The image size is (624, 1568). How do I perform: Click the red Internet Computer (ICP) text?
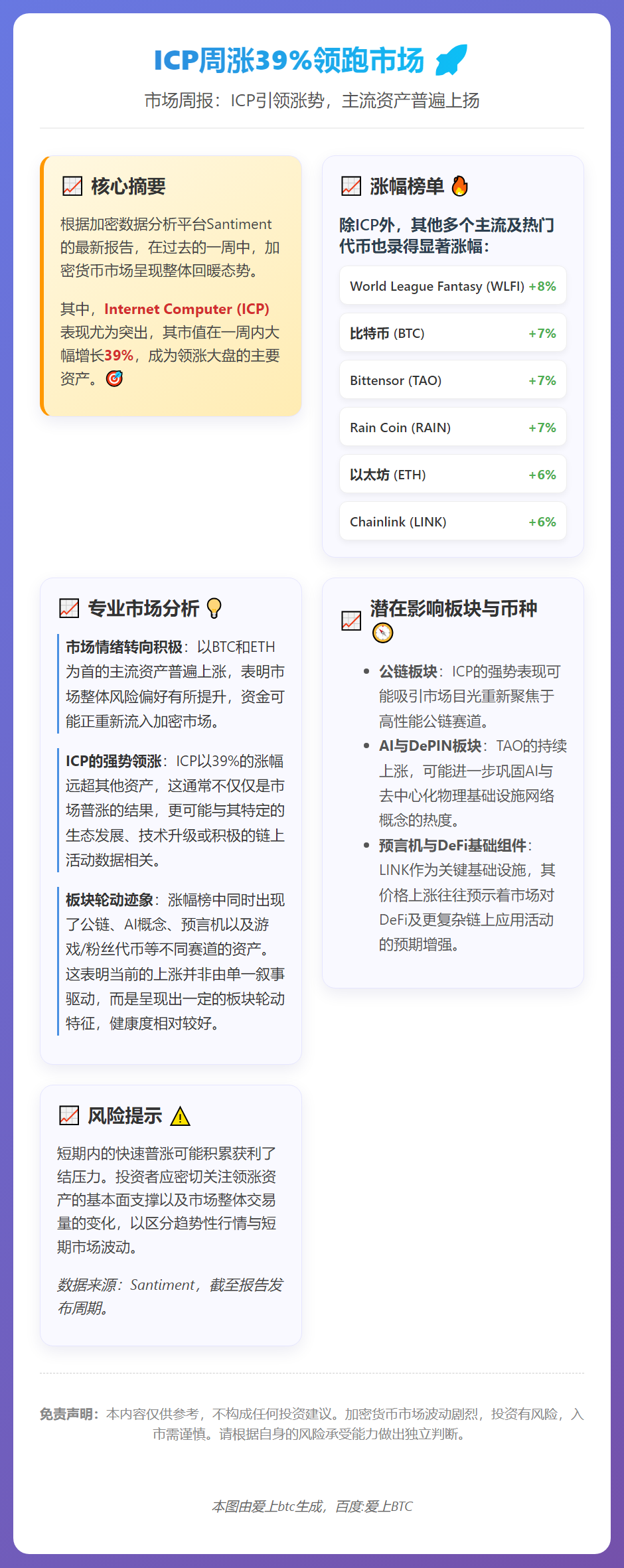coord(187,309)
